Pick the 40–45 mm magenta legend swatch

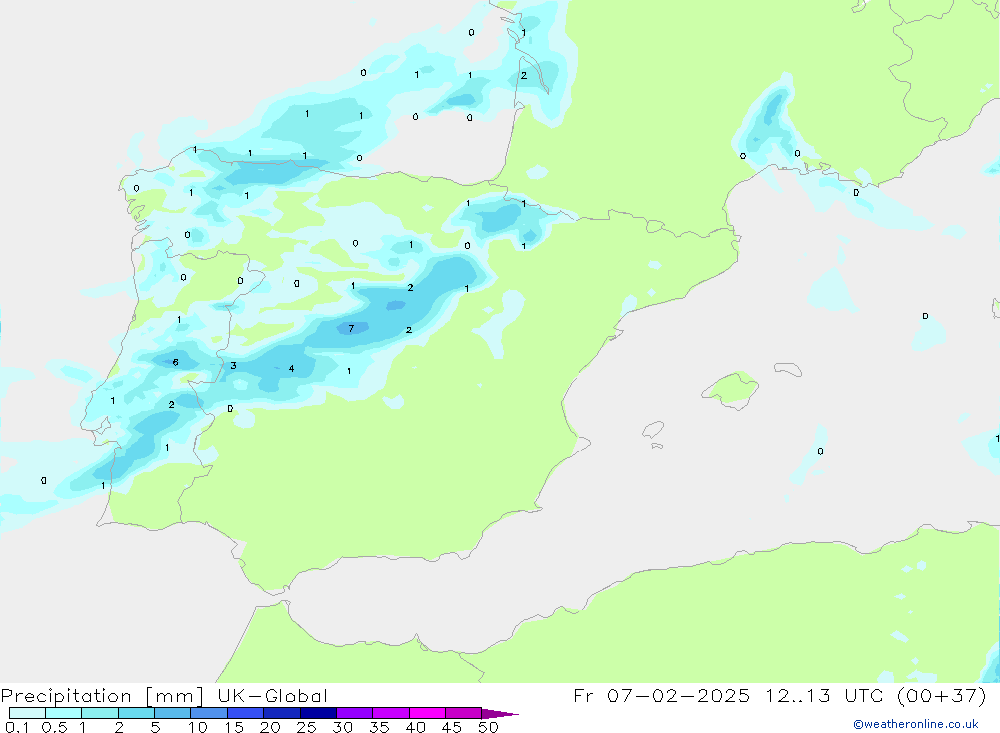[x=427, y=713]
